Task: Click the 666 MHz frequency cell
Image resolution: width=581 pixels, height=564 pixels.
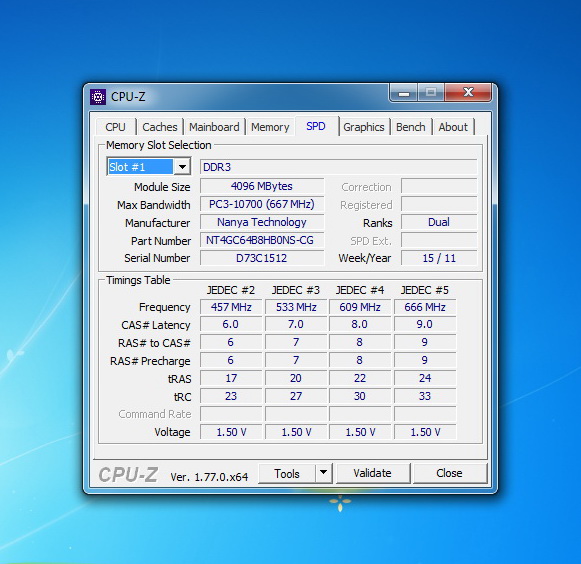Action: coord(425,307)
